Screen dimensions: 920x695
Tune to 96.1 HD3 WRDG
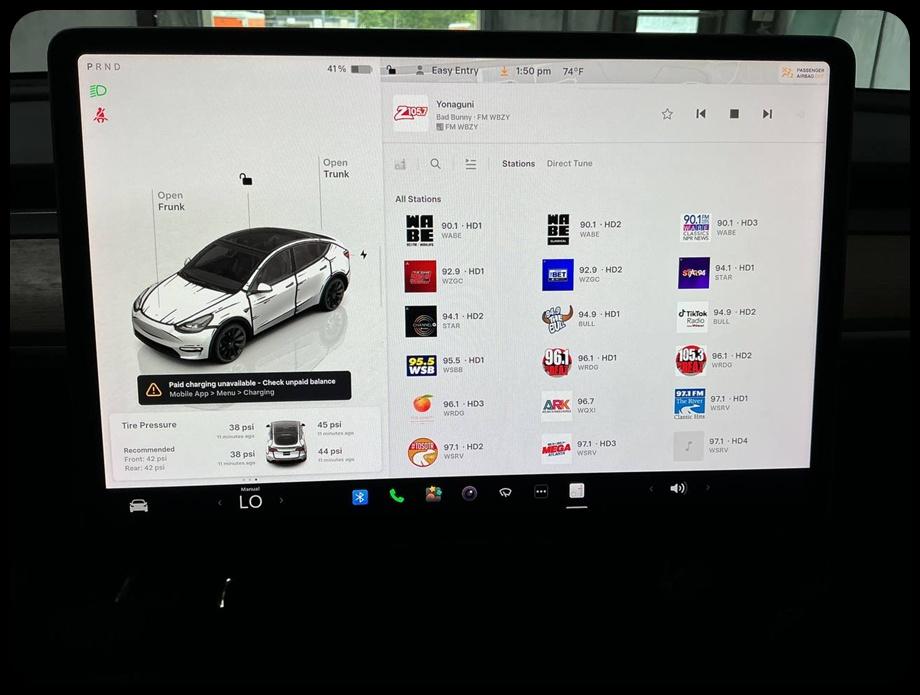tap(446, 408)
